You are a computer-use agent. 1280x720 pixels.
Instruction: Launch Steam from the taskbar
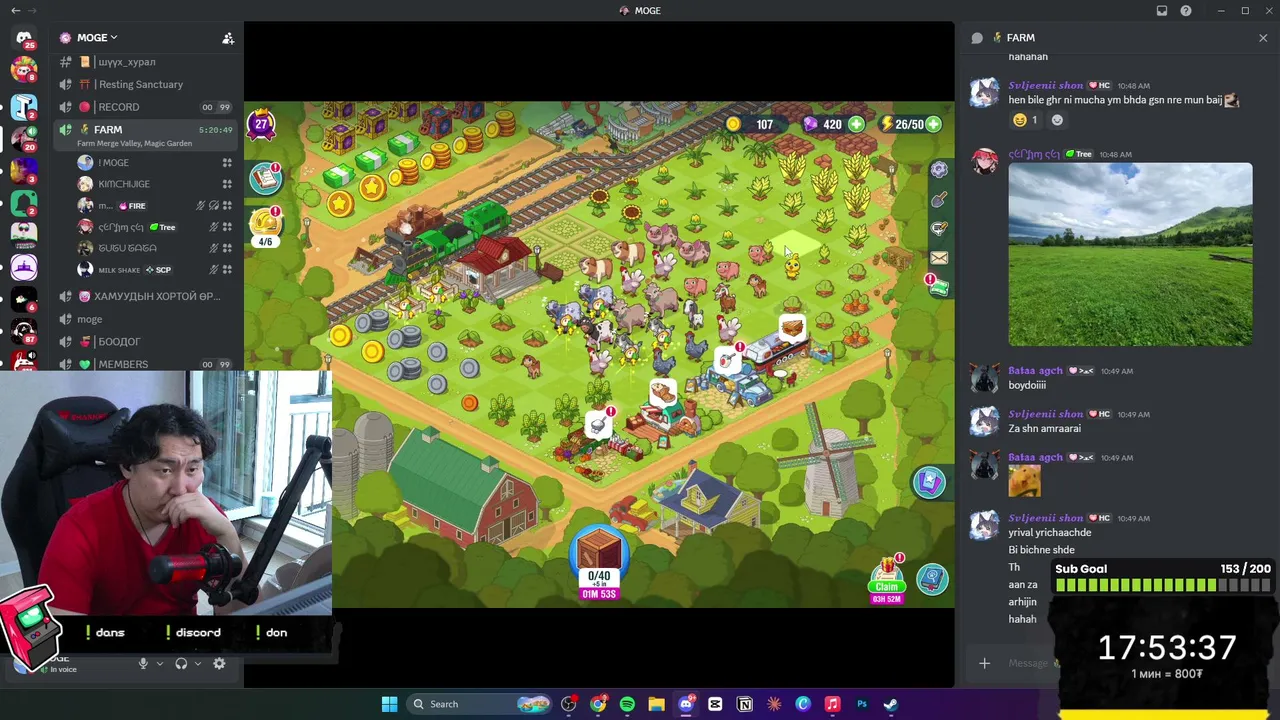[x=890, y=704]
